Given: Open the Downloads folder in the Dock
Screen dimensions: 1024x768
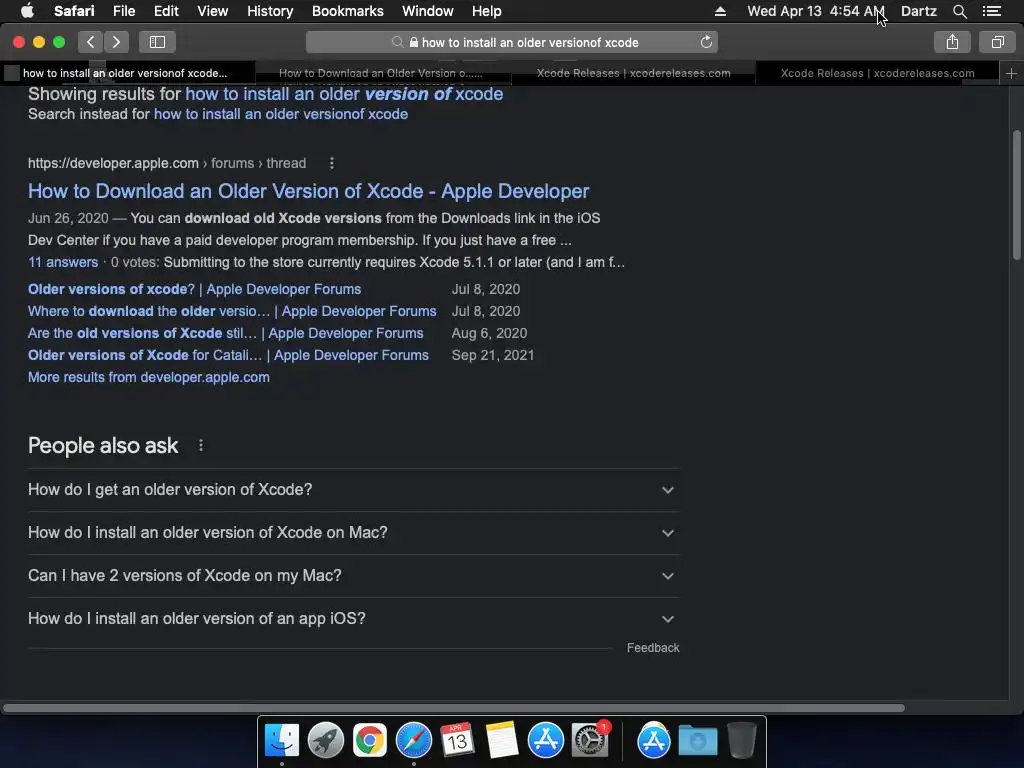Looking at the screenshot, I should coord(697,741).
